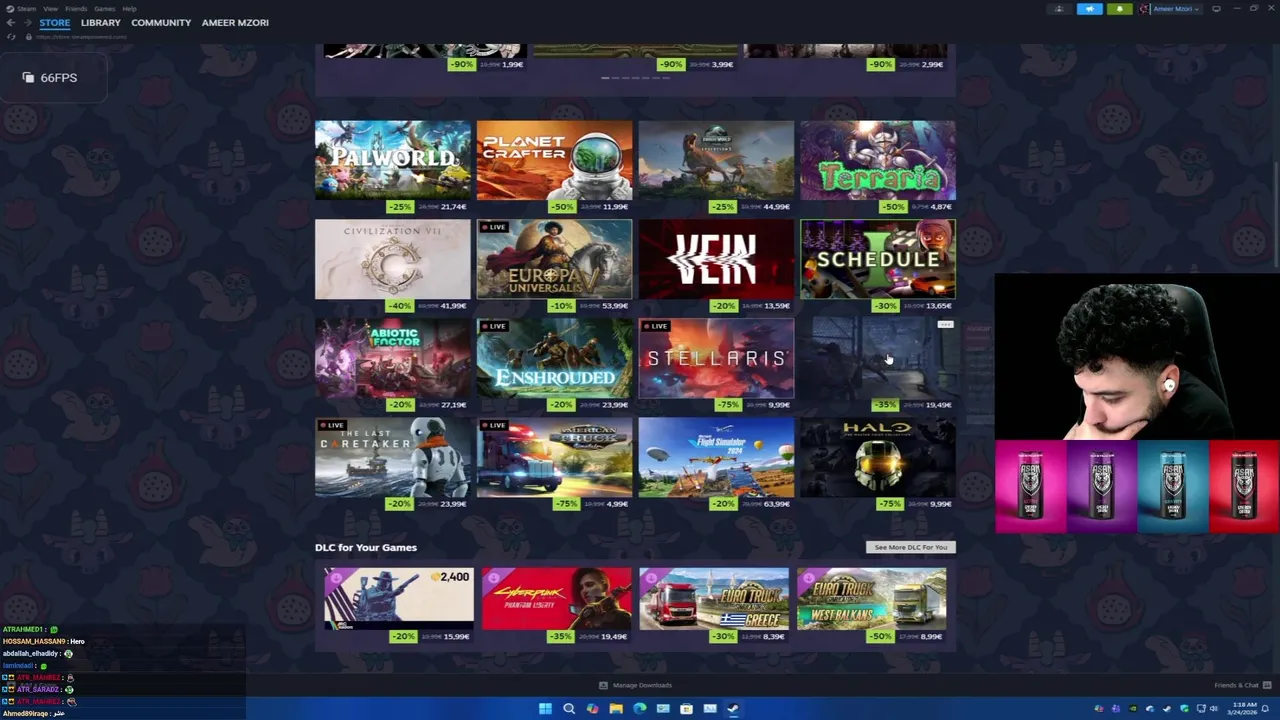This screenshot has height=720, width=1280.
Task: Open File Explorer from taskbar
Action: coord(616,709)
